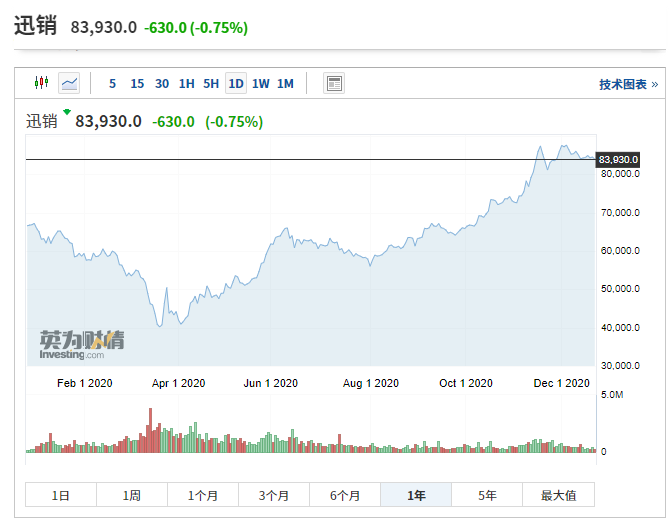Select the 最大值 range button
The image size is (671, 524).
click(558, 495)
